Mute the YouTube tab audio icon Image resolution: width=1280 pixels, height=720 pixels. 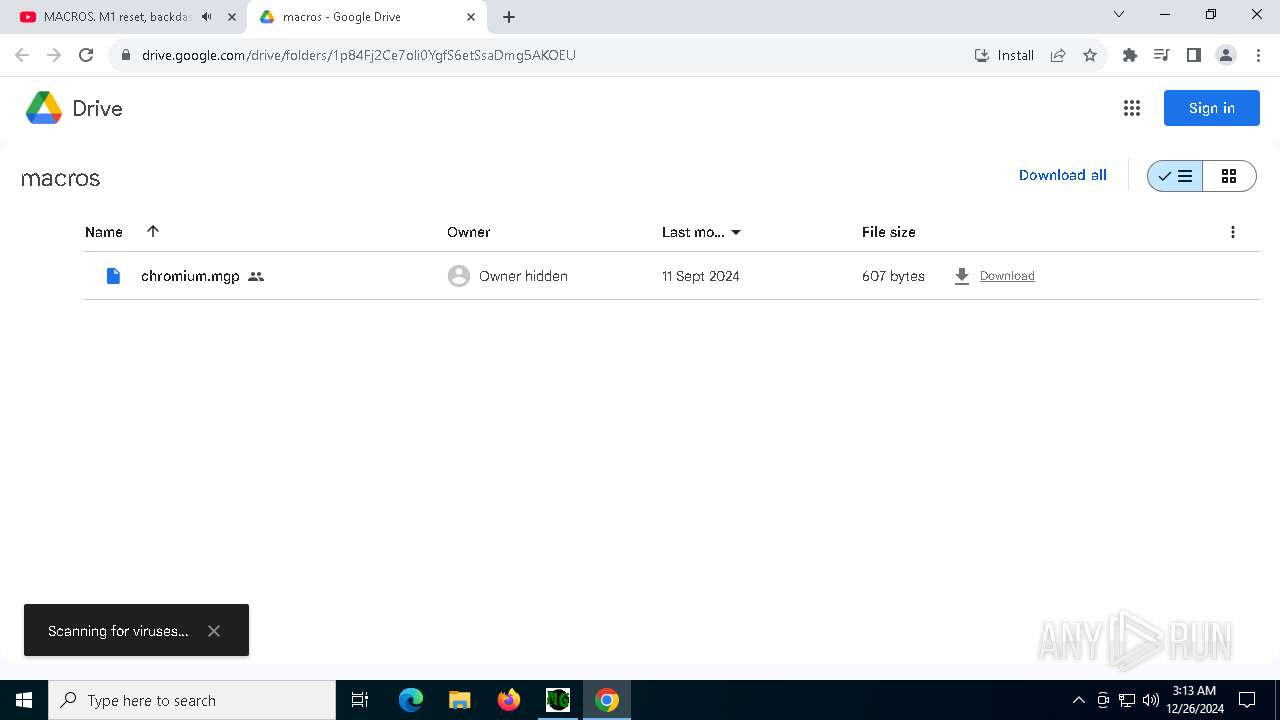pos(206,17)
